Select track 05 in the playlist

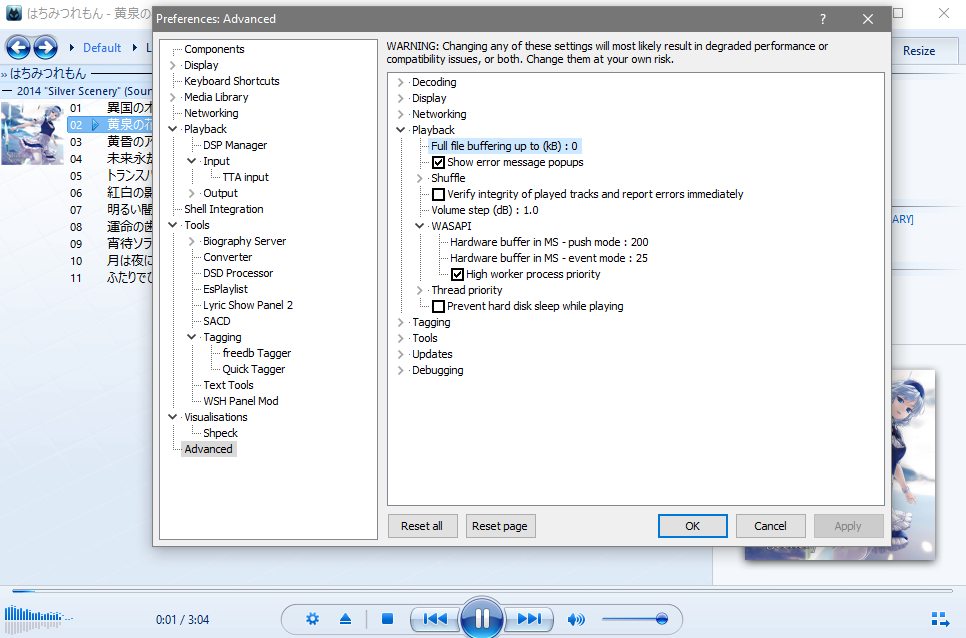click(110, 176)
